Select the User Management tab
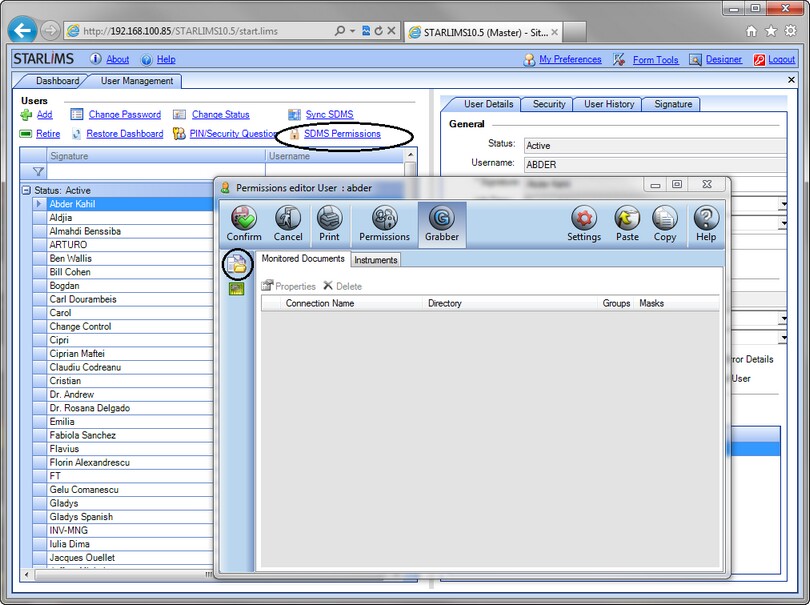Screen dimensions: 810x605 137,81
